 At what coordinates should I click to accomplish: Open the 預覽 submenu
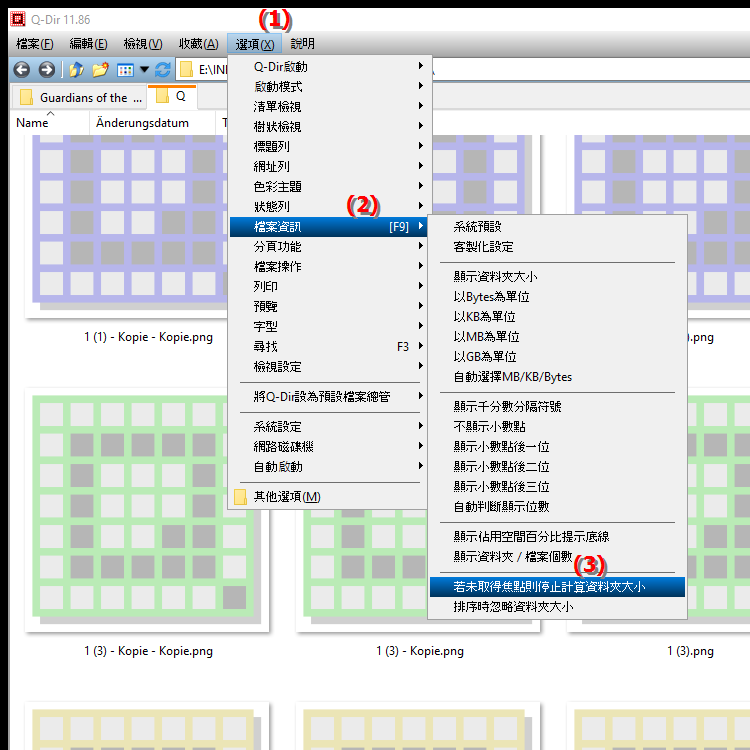(x=330, y=307)
